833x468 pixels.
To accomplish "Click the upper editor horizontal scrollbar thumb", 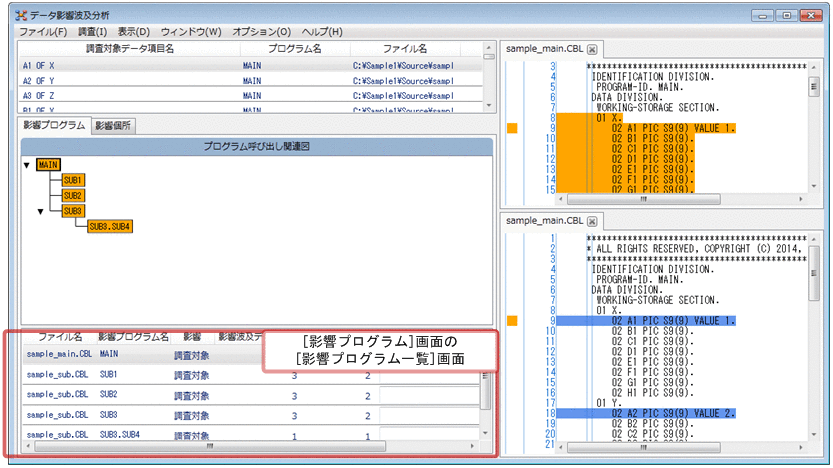I will 644,199.
